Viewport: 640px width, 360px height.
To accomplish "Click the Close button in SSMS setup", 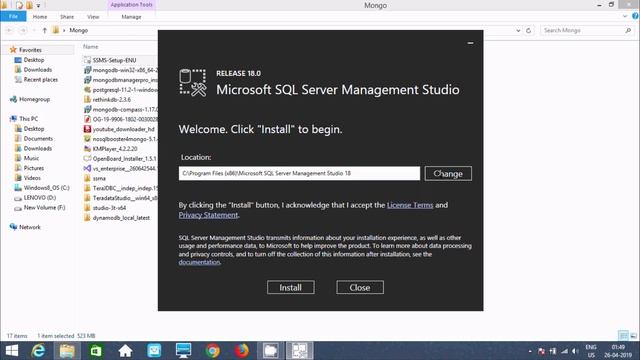I will 360,287.
